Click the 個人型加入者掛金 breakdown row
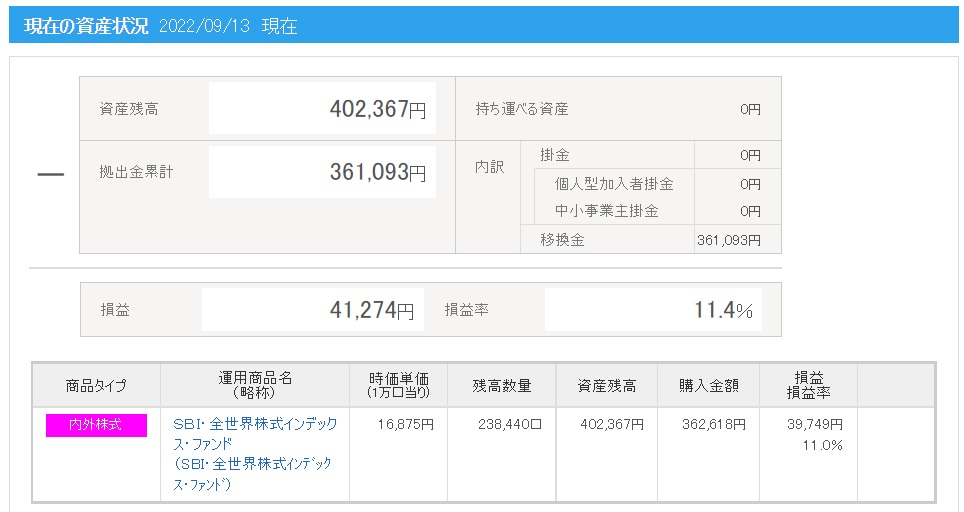The height and width of the screenshot is (512, 964). pyautogui.click(x=614, y=184)
